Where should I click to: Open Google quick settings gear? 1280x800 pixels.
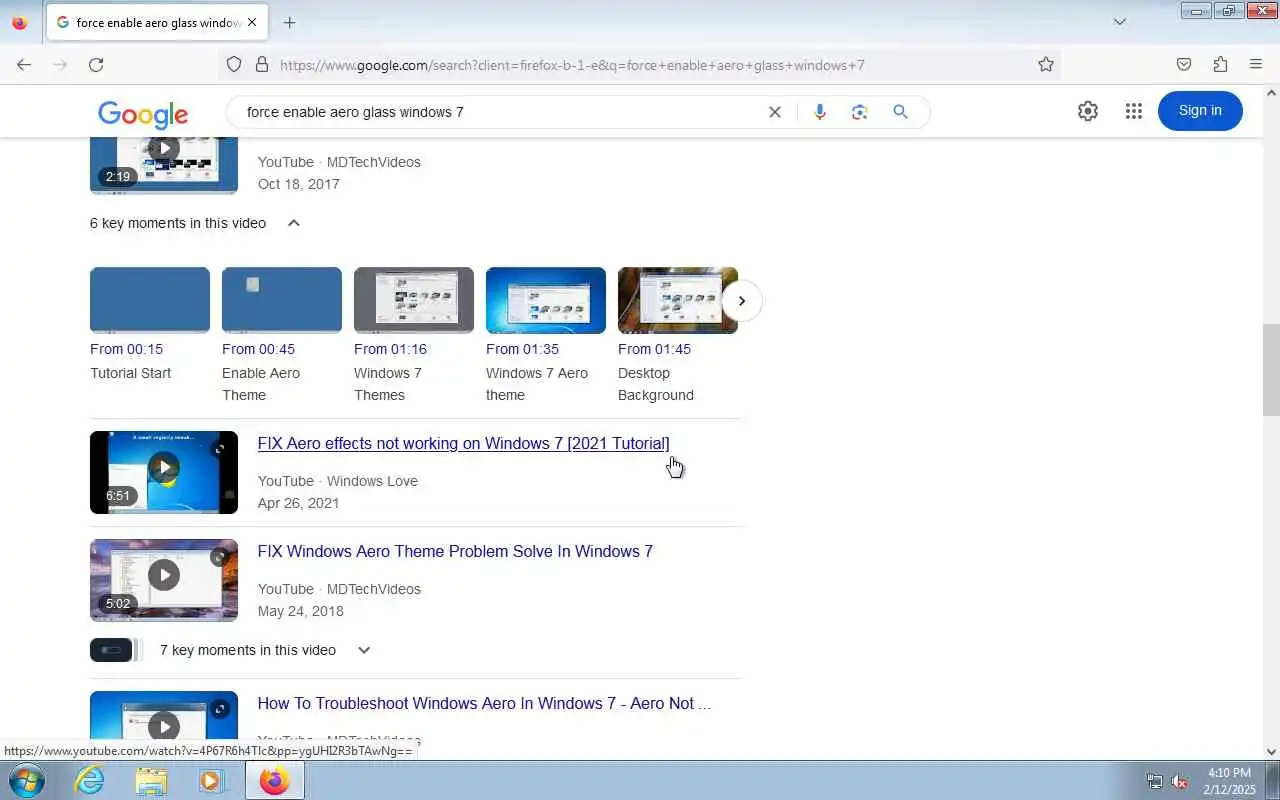[x=1088, y=111]
